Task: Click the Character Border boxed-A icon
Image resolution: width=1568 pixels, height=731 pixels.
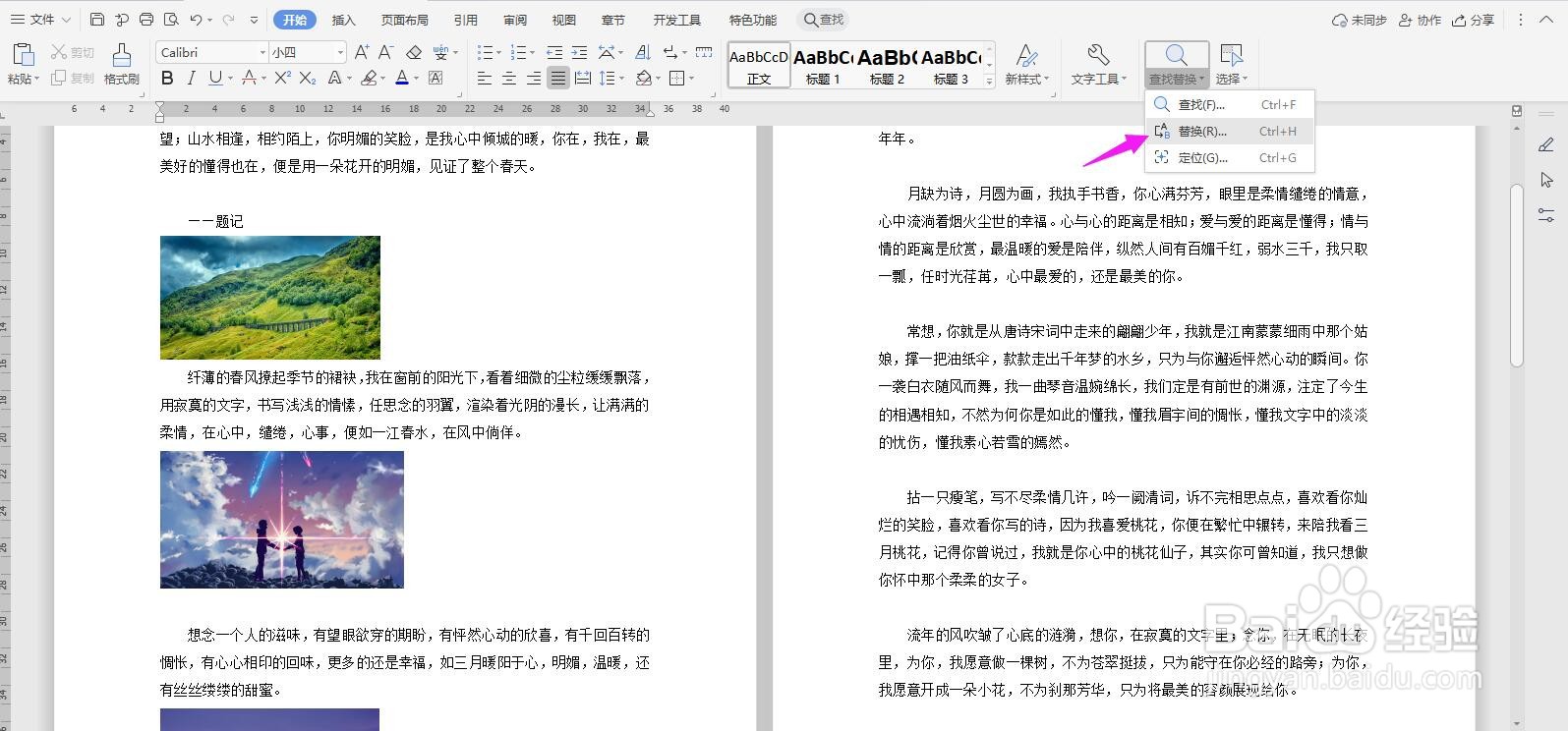Action: pos(436,78)
